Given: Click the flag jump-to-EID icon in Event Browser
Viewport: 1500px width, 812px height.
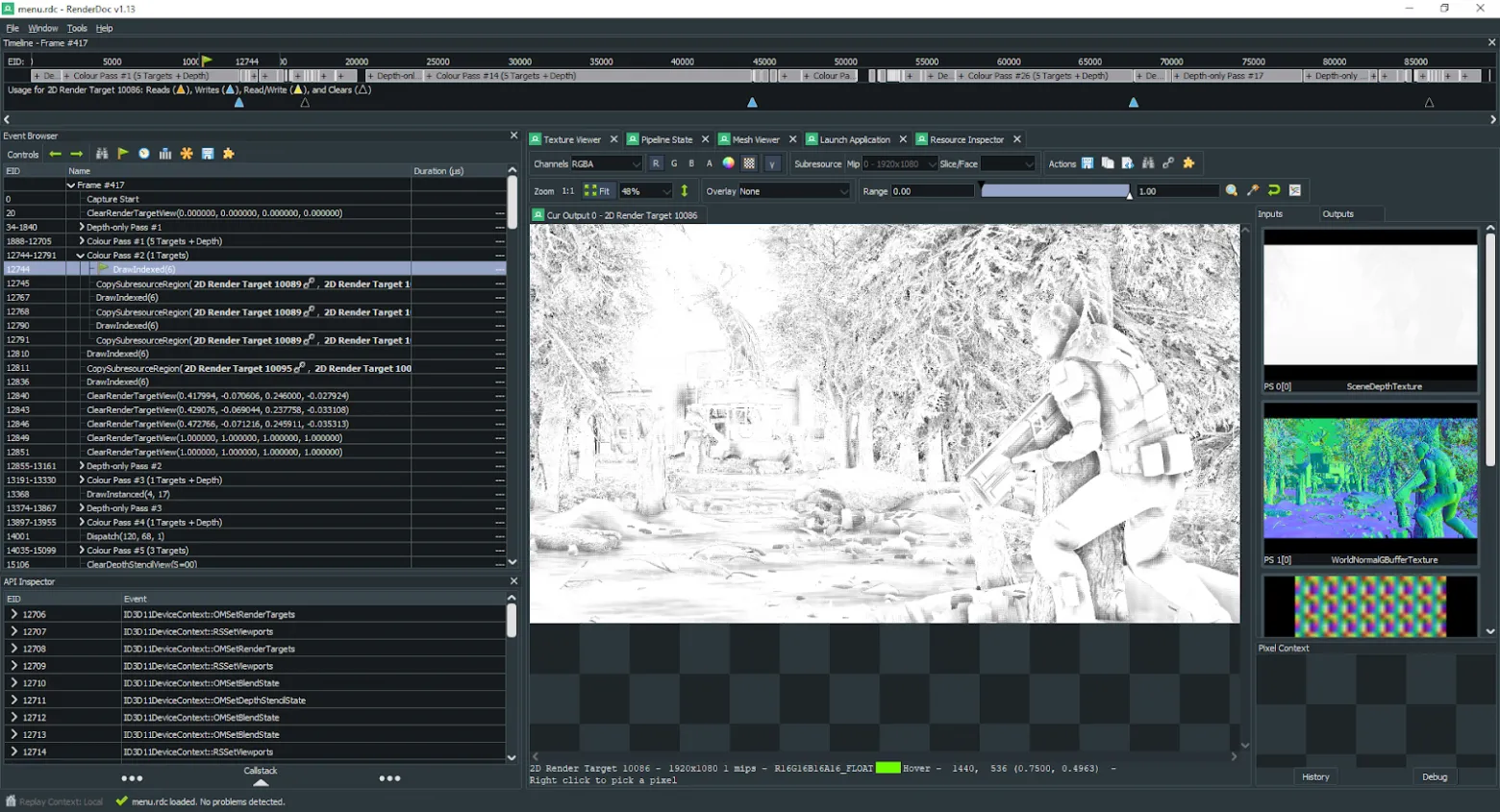Looking at the screenshot, I should (123, 154).
